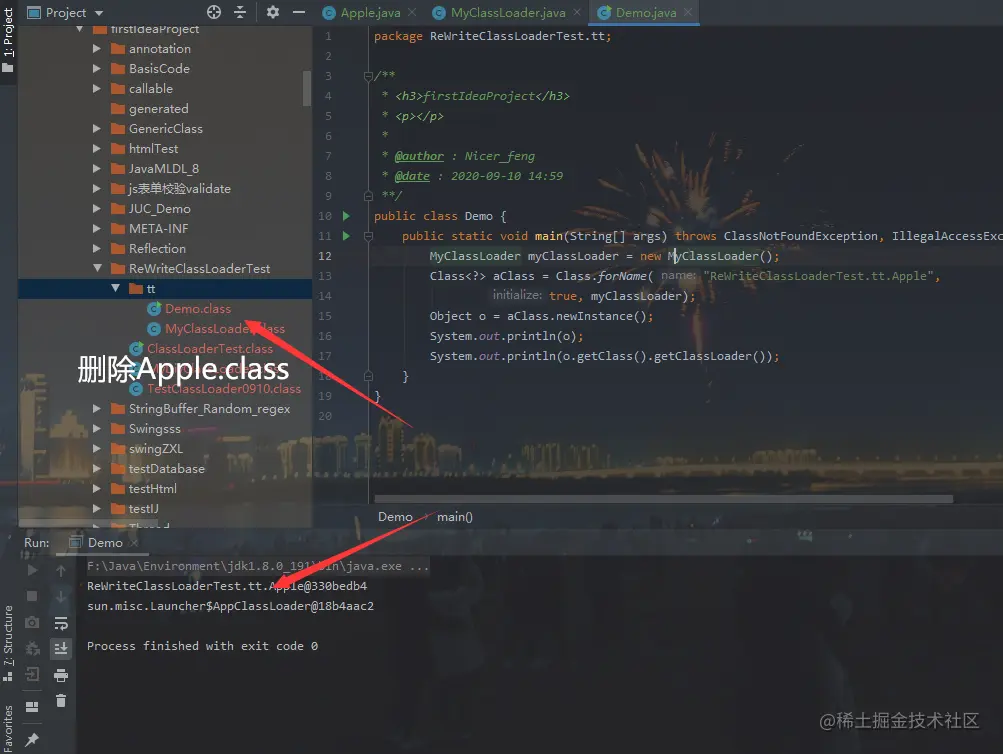Click the settings/rerun-failed icon above the exit icon
The image size is (1003, 754).
tap(32, 648)
